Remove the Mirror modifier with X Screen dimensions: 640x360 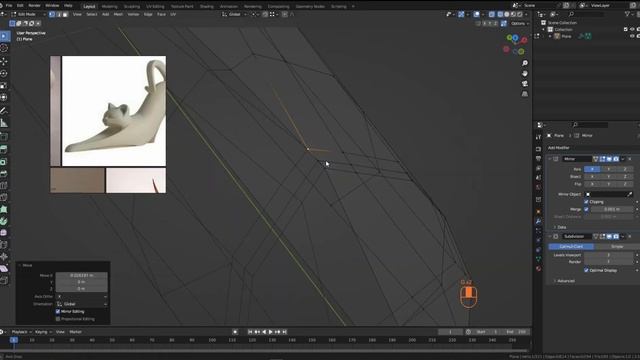click(x=630, y=159)
